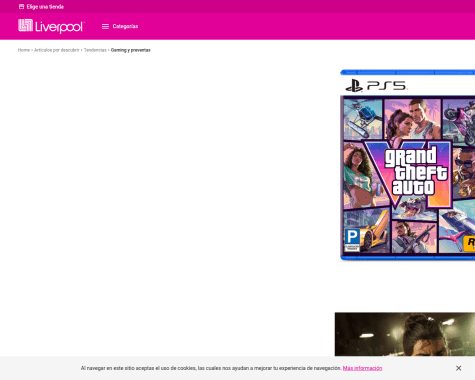Open the hamburger menu icon
The width and height of the screenshot is (475, 380).
105,26
